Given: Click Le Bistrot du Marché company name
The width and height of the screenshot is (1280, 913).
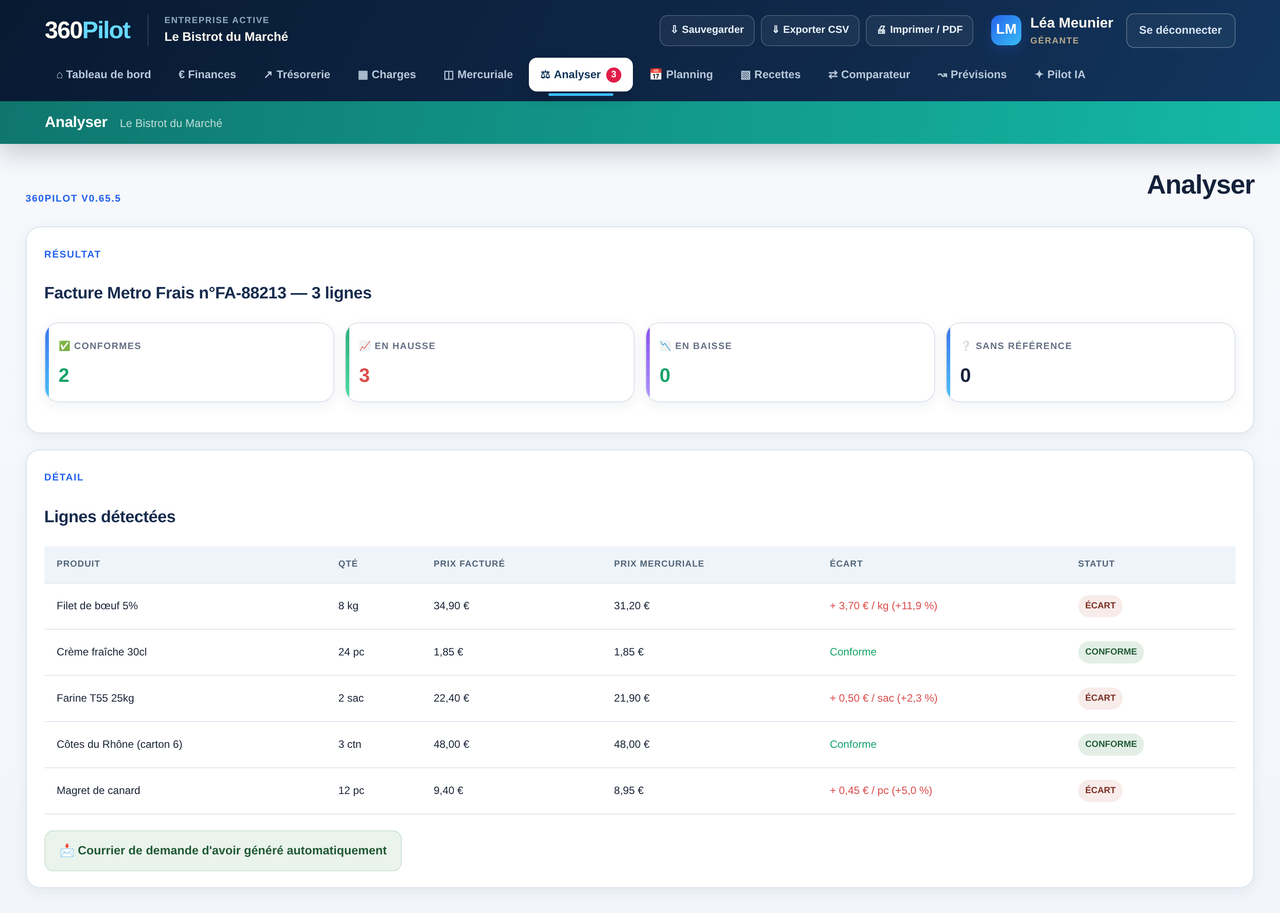Looking at the screenshot, I should point(226,37).
